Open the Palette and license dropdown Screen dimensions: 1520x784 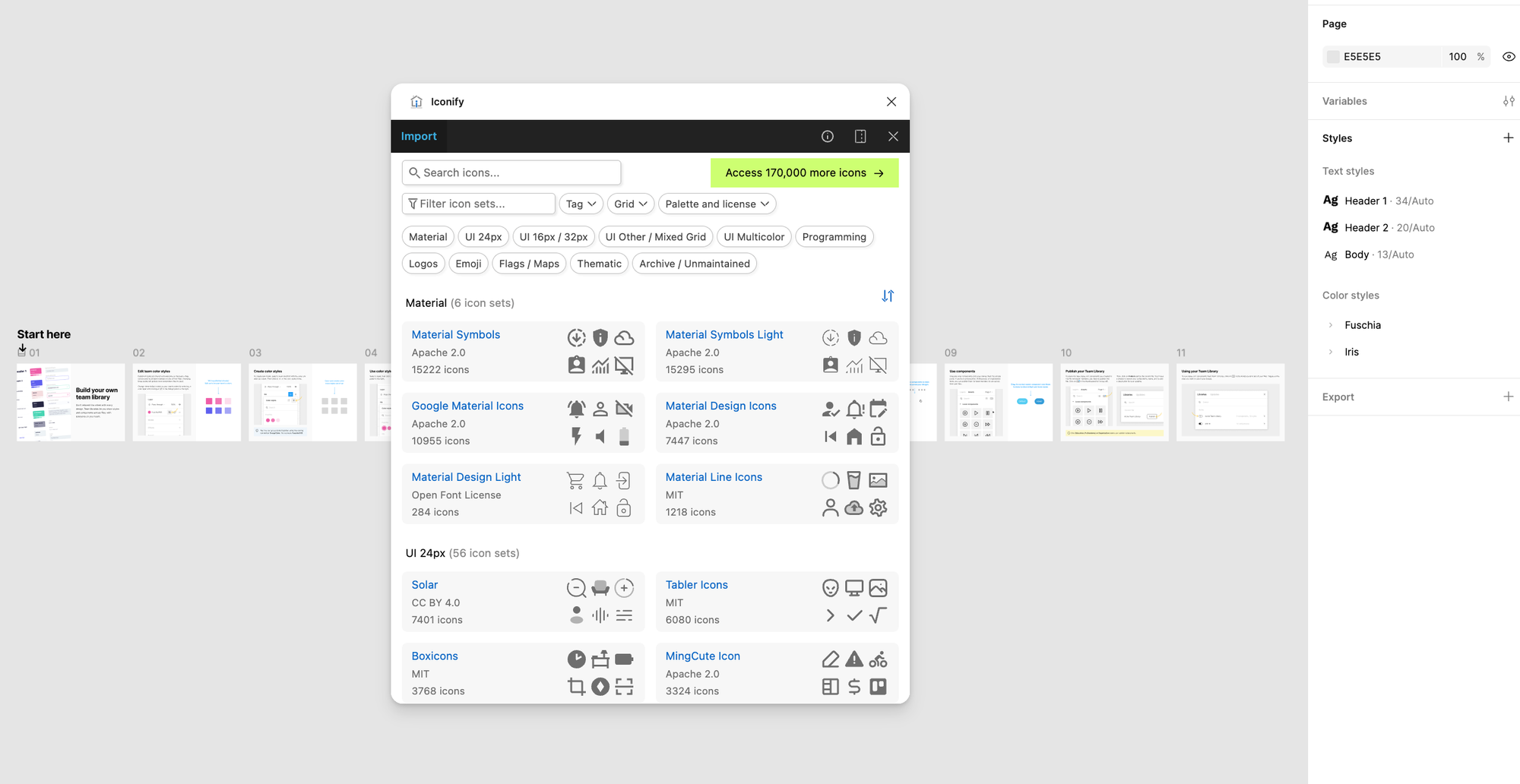717,204
